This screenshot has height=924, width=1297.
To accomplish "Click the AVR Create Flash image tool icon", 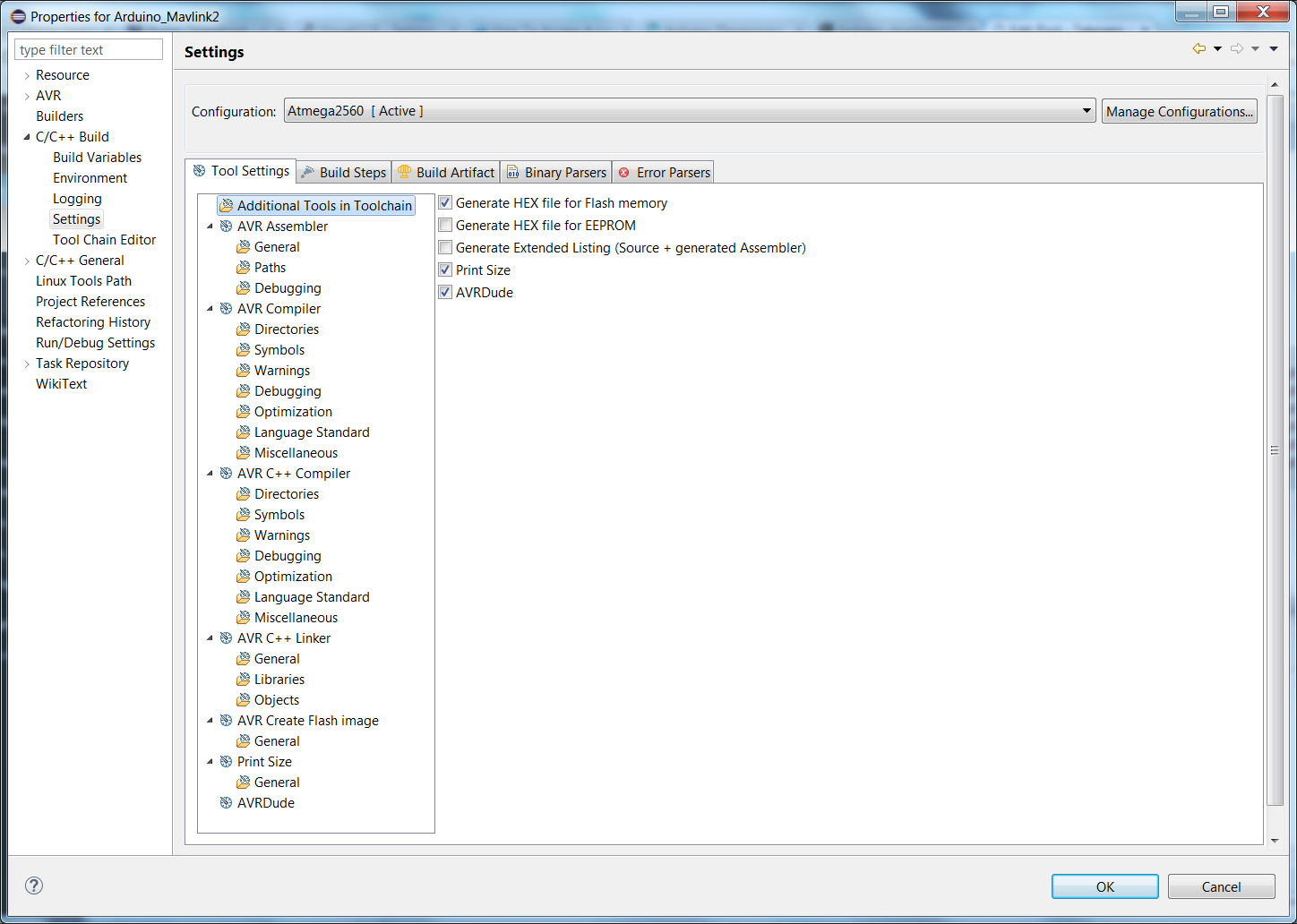I will (226, 721).
